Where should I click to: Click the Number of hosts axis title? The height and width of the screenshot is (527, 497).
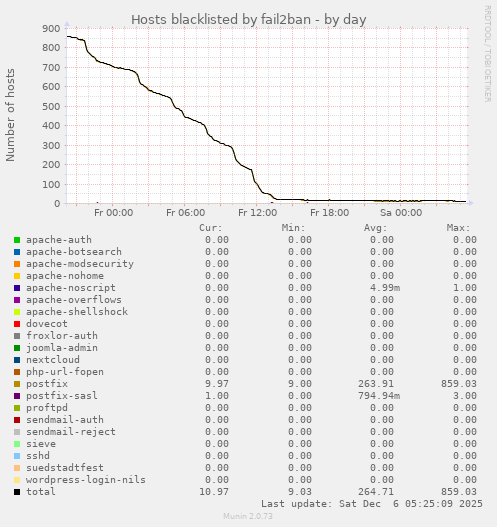10,115
